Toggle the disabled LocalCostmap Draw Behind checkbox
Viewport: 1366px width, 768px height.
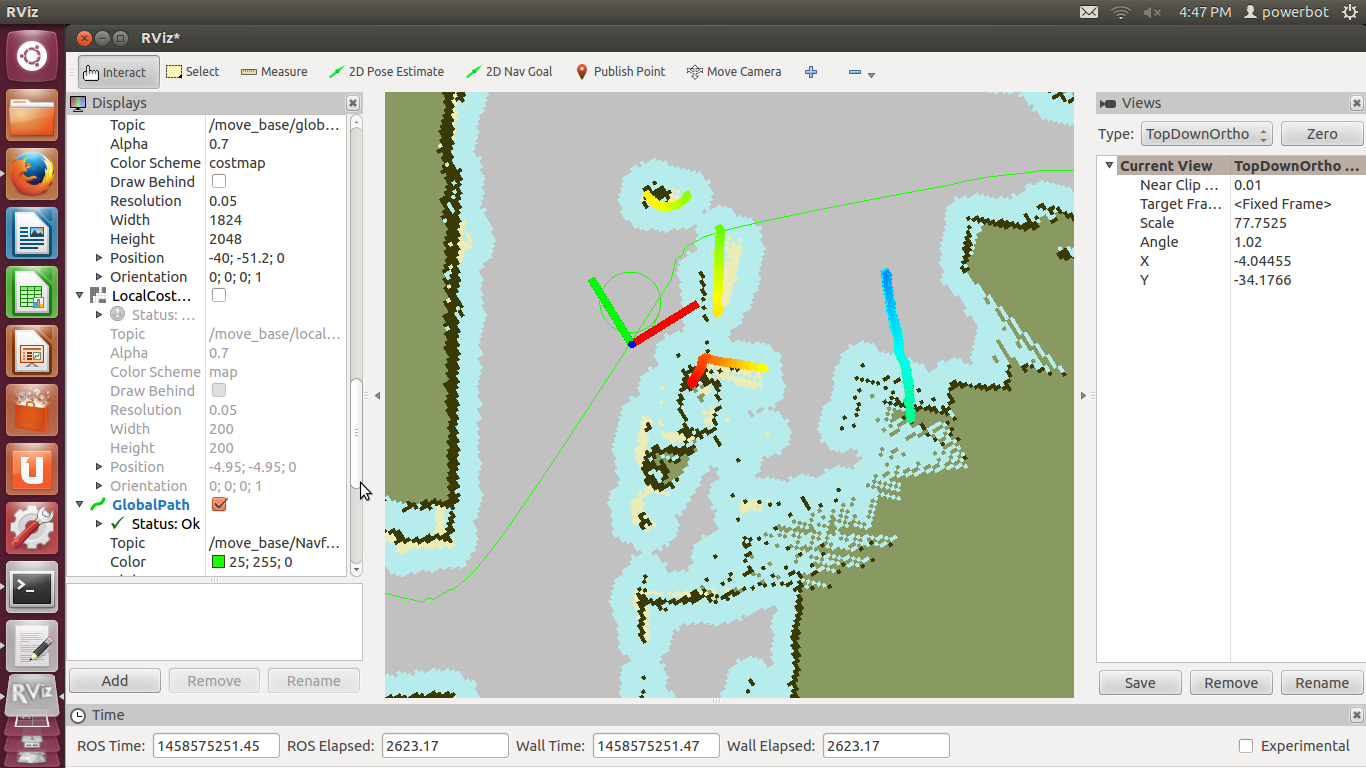(x=219, y=391)
